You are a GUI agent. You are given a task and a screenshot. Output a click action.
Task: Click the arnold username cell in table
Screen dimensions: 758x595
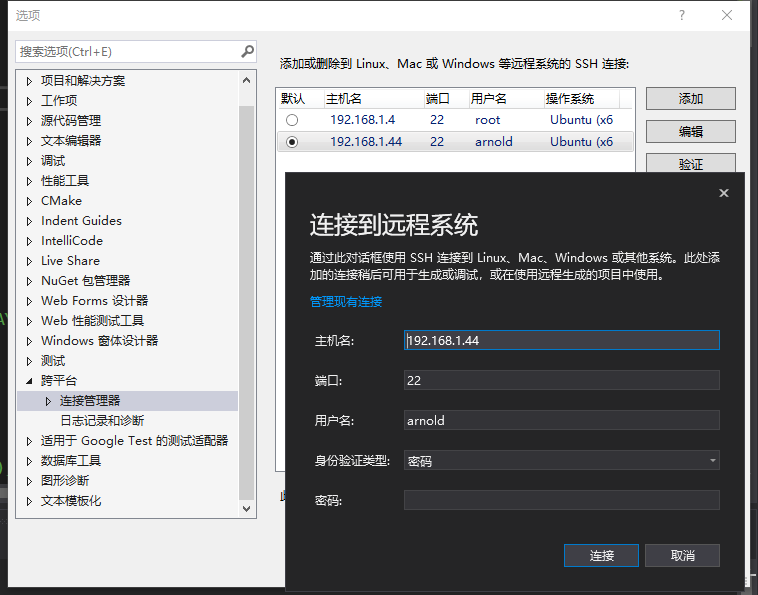(x=494, y=142)
